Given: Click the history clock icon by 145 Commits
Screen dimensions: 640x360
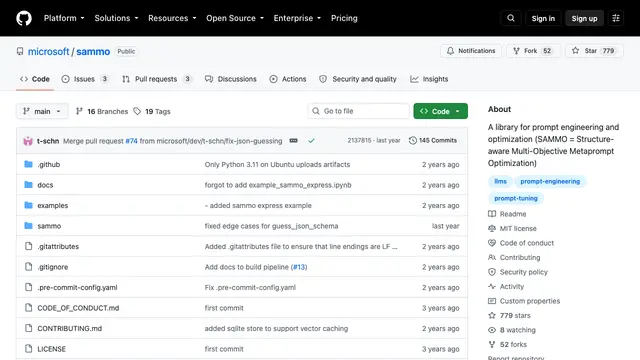Looking at the screenshot, I should tap(413, 140).
